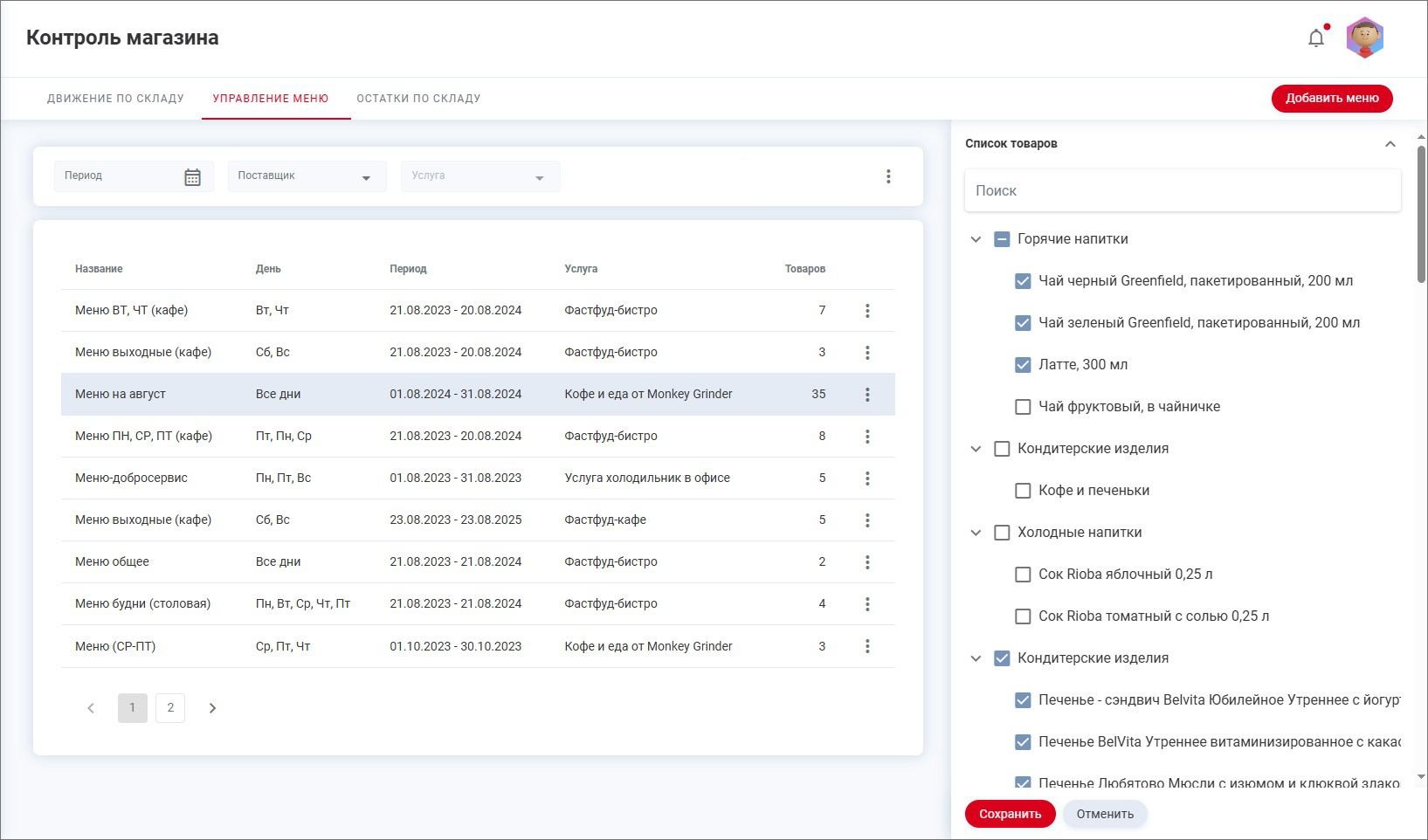
Task: Open row actions for Меню общее
Action: [x=867, y=562]
